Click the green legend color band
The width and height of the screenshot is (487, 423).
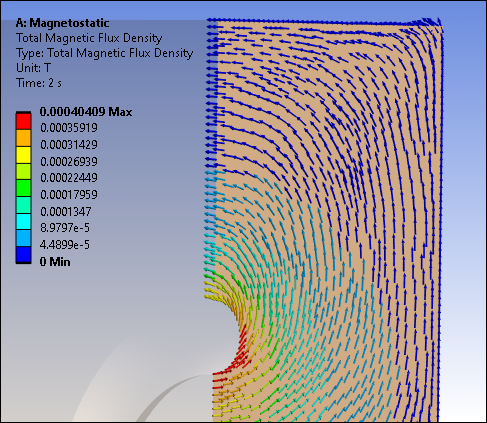coord(23,188)
